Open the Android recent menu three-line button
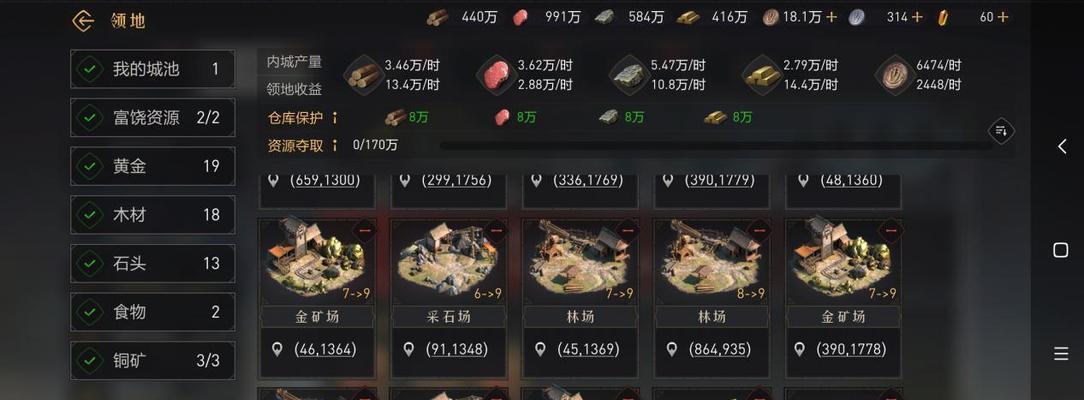1084x400 pixels. click(1061, 354)
